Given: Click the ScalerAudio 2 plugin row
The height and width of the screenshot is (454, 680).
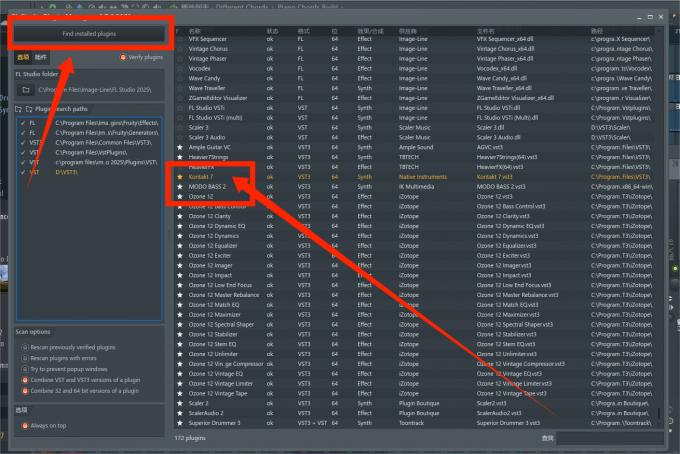Looking at the screenshot, I should pos(415,413).
